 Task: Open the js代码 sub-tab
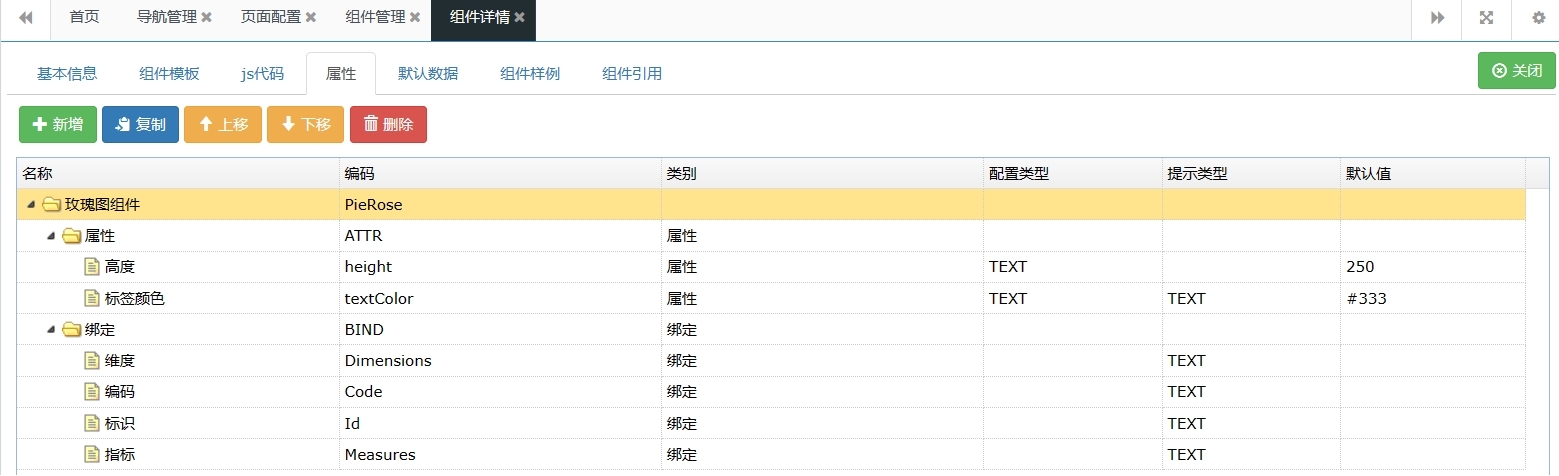click(262, 74)
